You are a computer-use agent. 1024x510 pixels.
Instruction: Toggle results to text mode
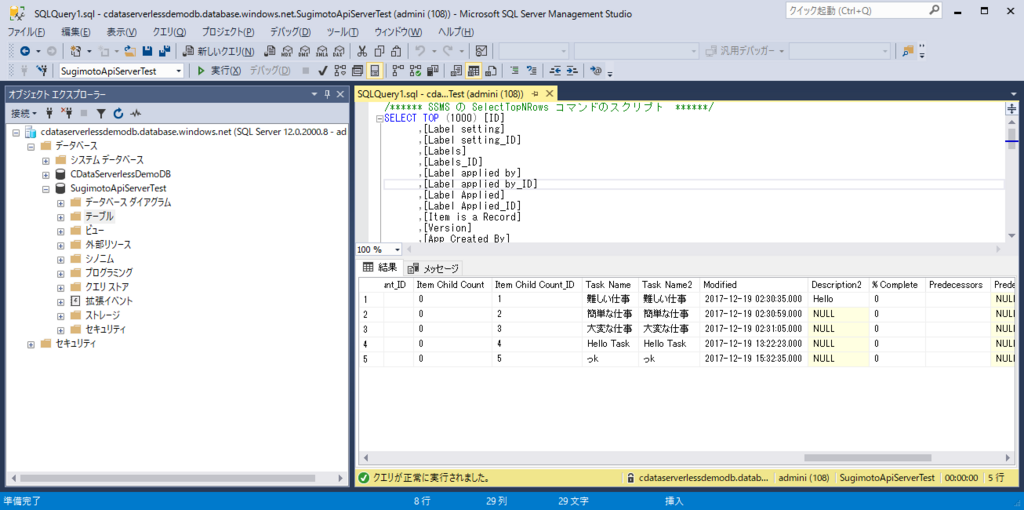coord(456,71)
